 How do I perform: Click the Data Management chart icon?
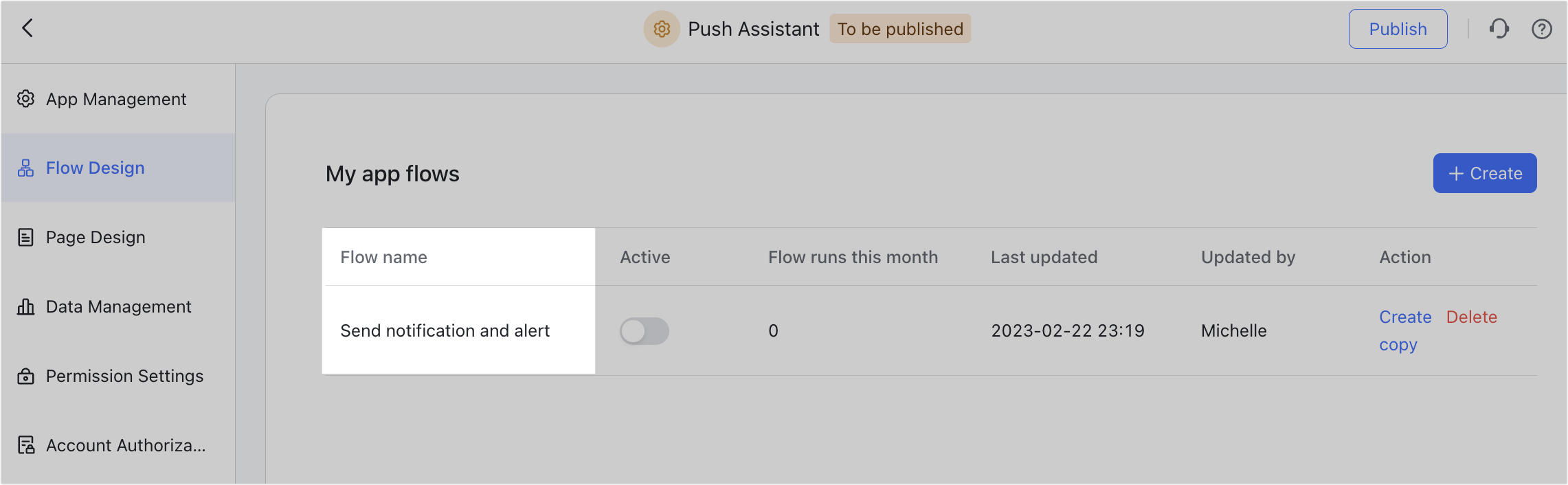click(x=25, y=306)
